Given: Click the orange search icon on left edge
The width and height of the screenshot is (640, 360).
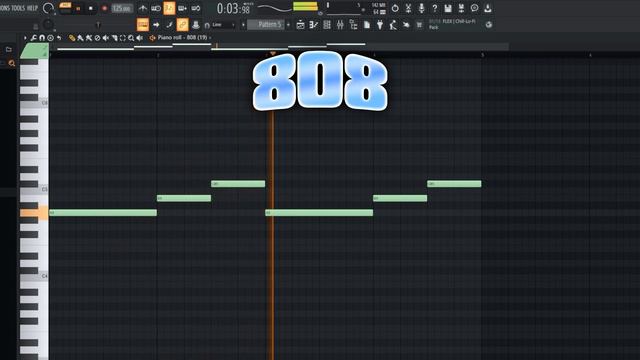Looking at the screenshot, I should (x=12, y=63).
